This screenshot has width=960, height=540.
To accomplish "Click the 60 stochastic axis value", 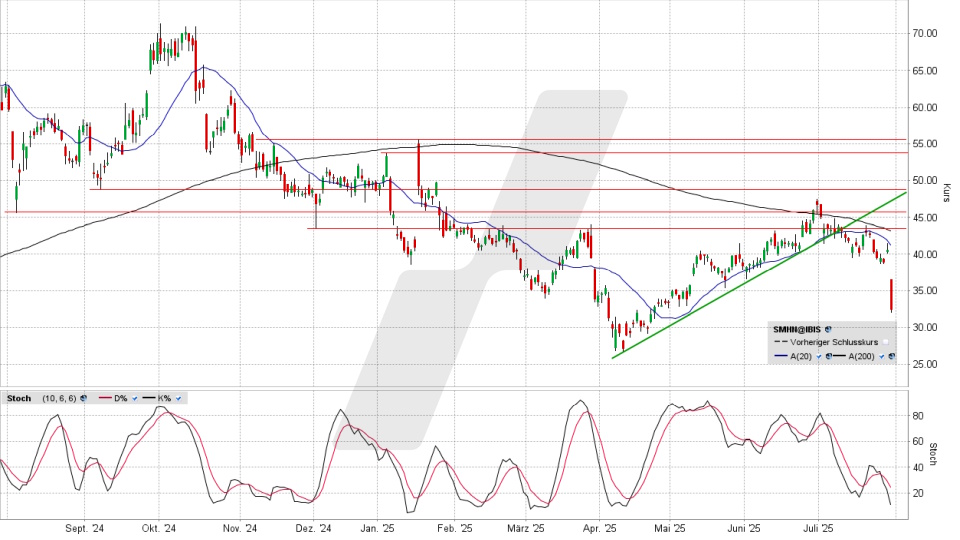I will tap(917, 441).
